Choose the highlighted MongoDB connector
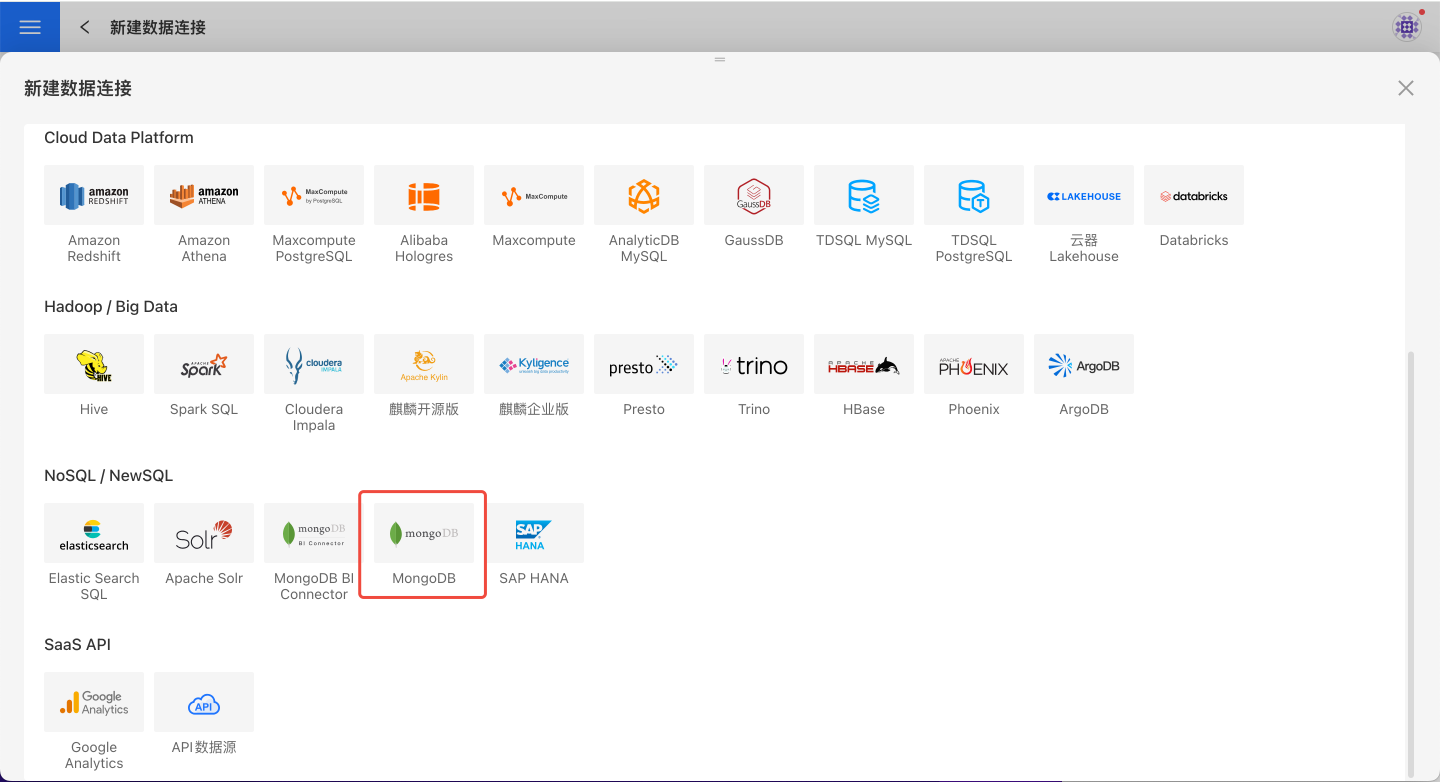 pos(424,534)
